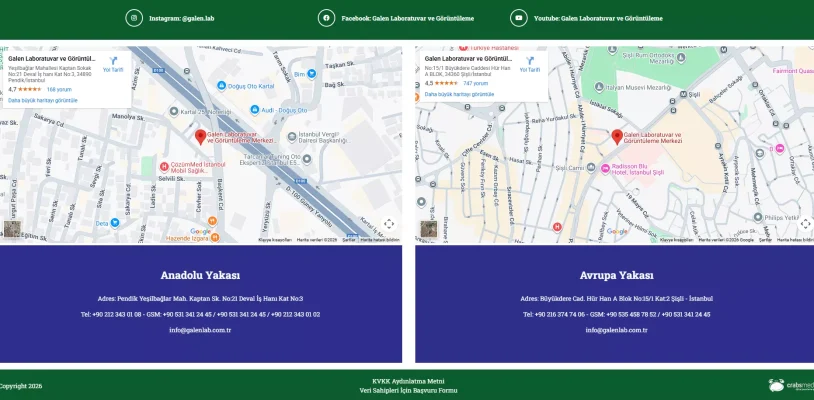Click info@galenlab.com.tr under Anadolu Yakası
This screenshot has width=814, height=400.
[200, 329]
